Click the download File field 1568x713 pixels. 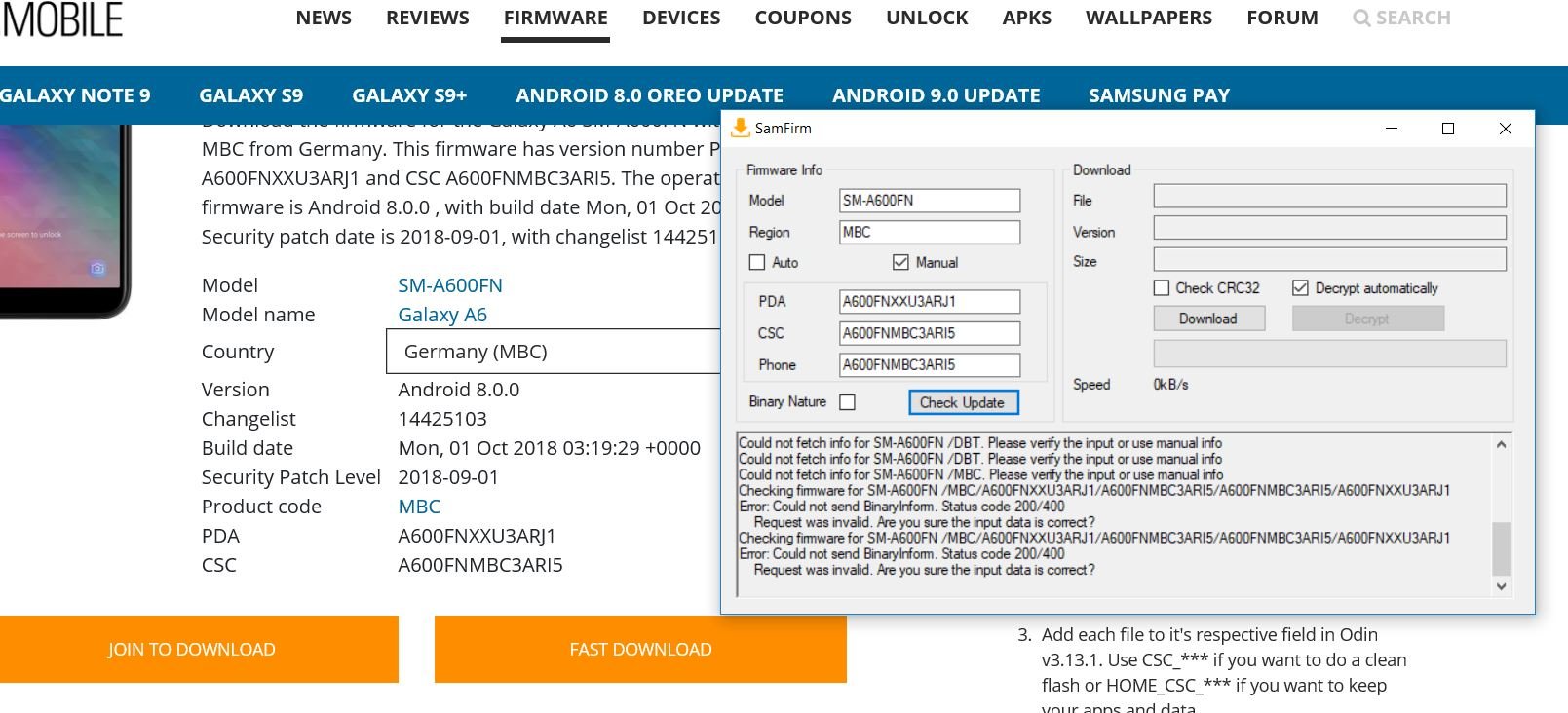point(1330,197)
